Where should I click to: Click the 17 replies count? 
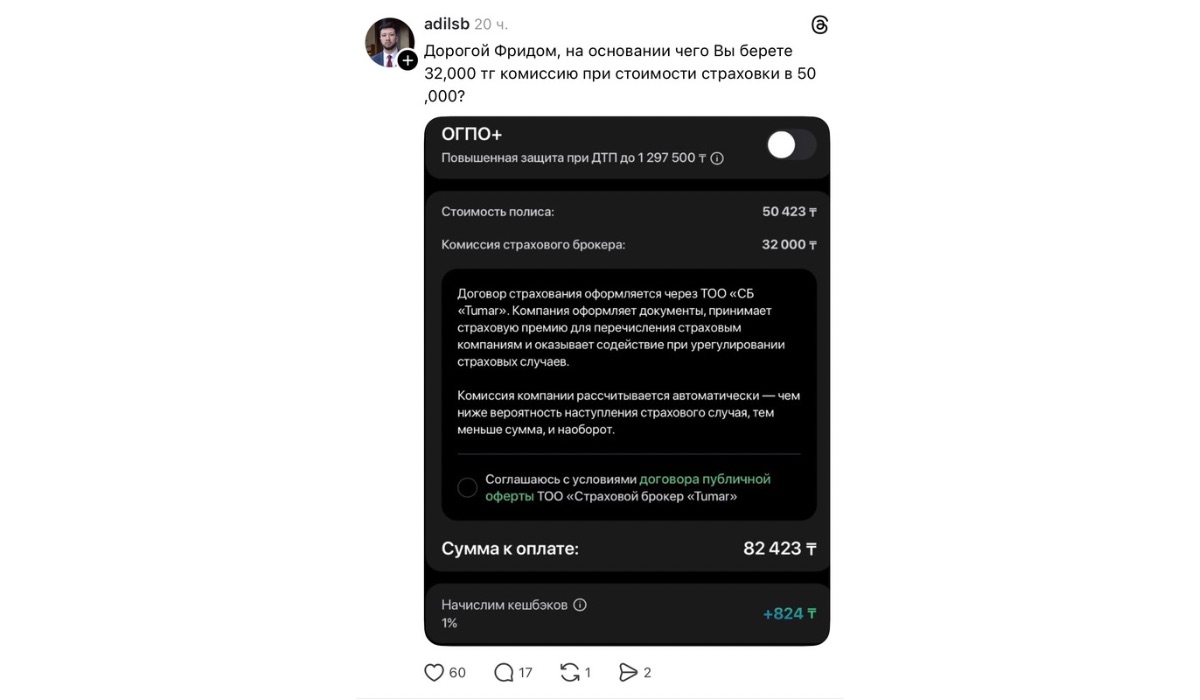click(x=525, y=673)
